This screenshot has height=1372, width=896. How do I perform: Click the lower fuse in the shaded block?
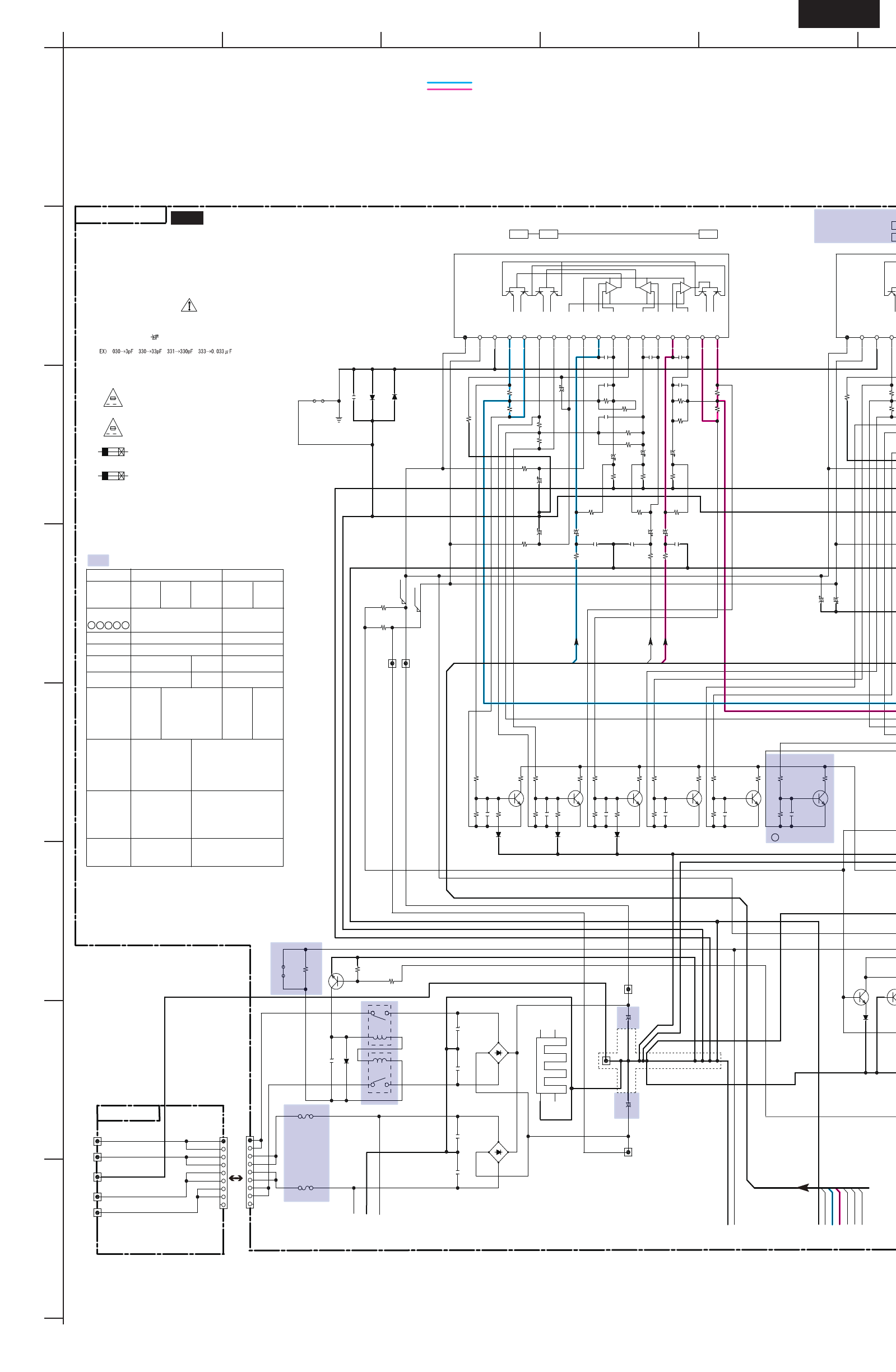pyautogui.click(x=305, y=1188)
